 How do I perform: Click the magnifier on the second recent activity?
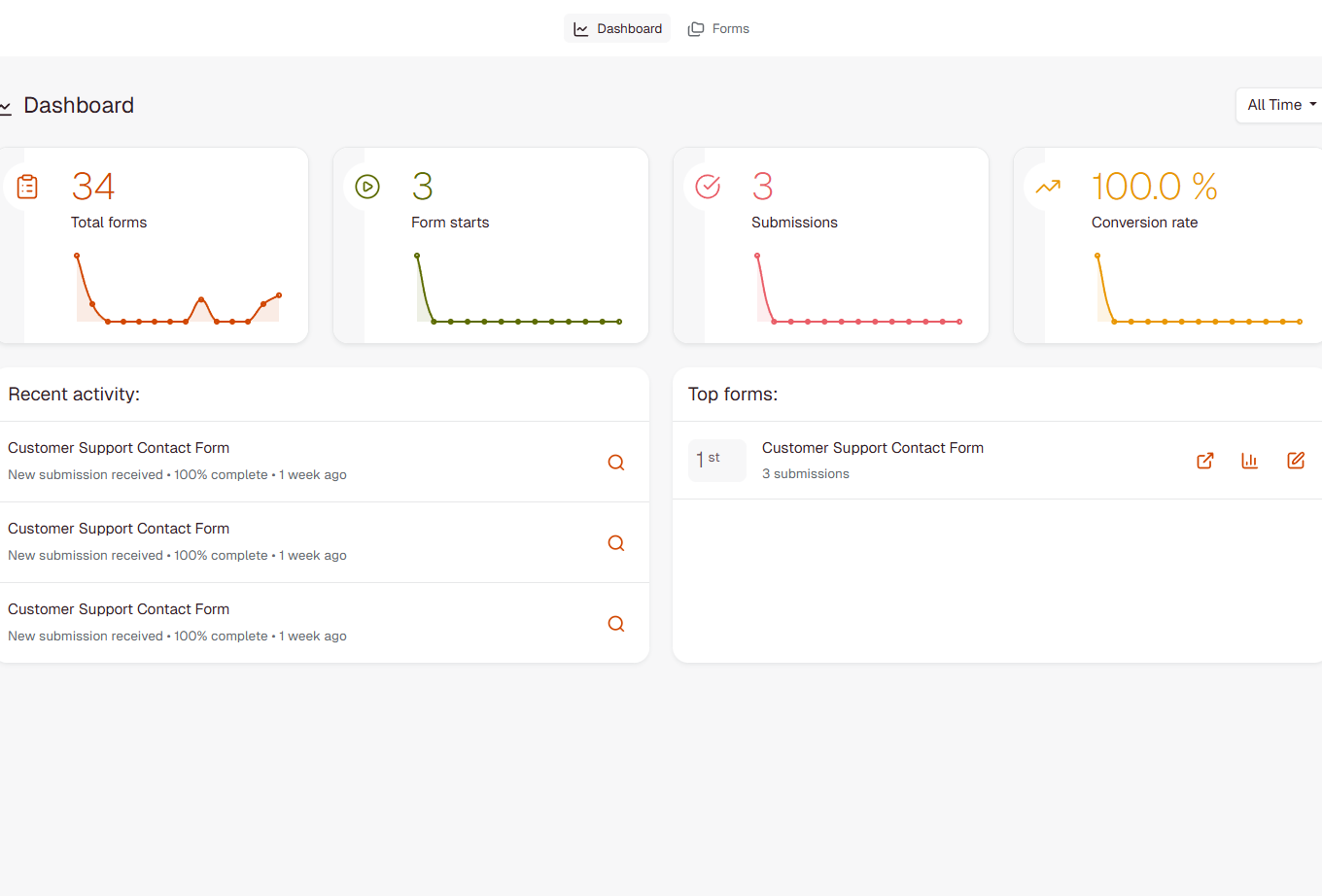[616, 543]
